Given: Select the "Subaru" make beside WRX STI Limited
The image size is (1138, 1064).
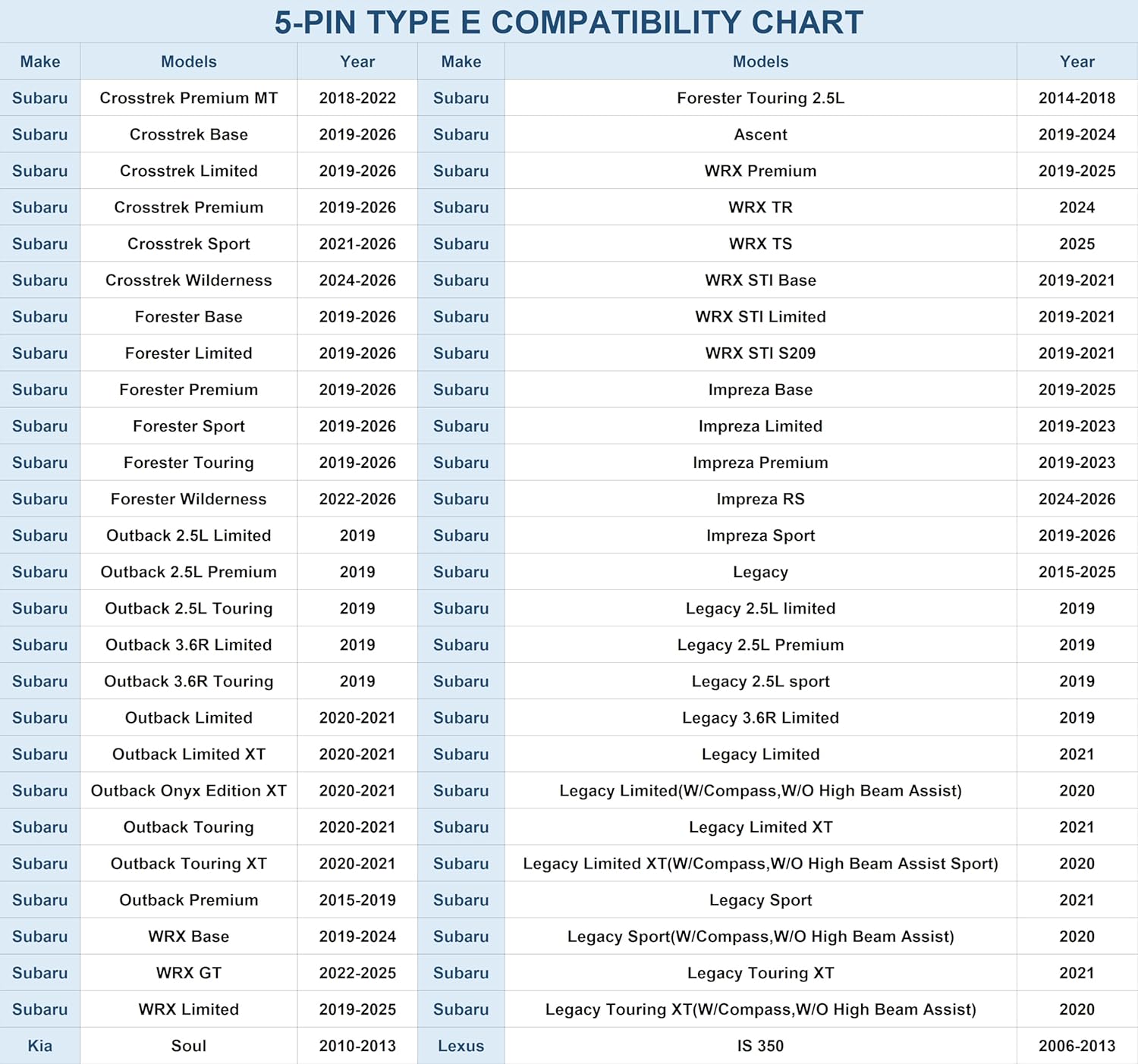Looking at the screenshot, I should [x=461, y=316].
